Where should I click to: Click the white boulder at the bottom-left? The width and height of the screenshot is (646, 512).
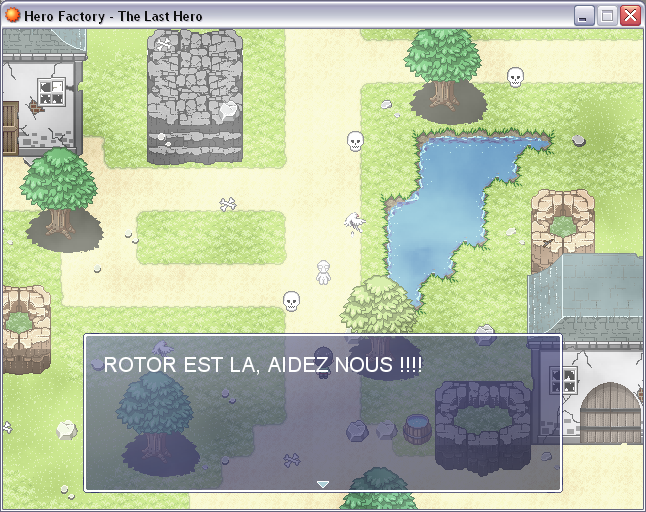pyautogui.click(x=67, y=430)
